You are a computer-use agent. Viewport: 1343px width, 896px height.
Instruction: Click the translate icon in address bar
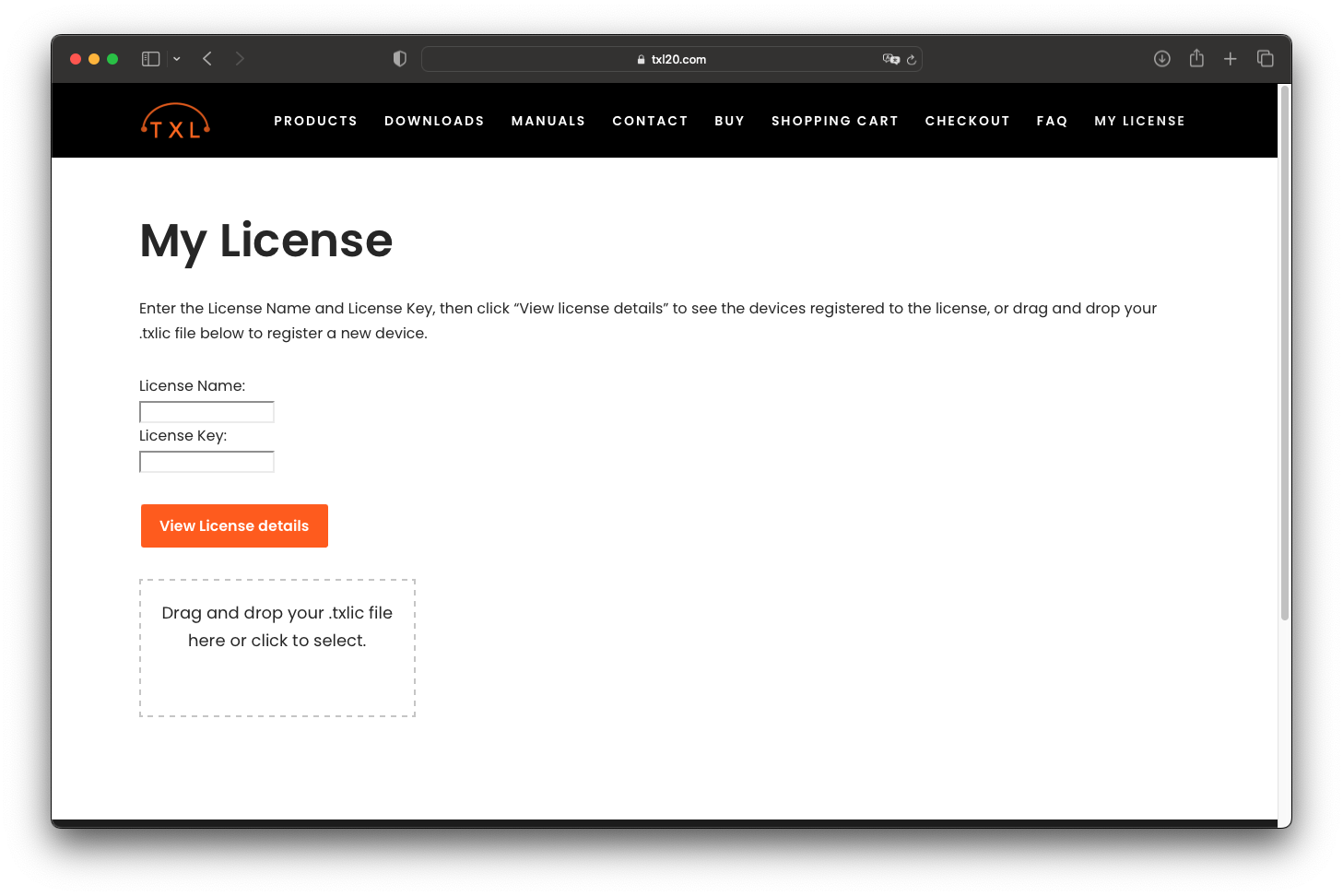pos(890,59)
